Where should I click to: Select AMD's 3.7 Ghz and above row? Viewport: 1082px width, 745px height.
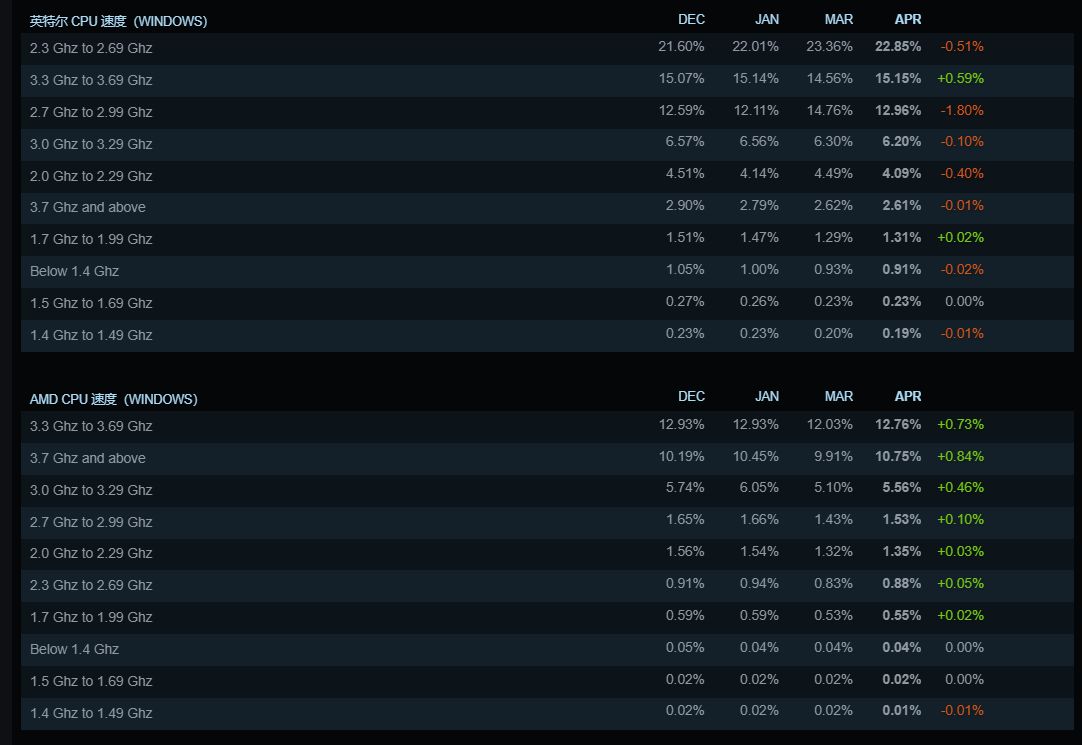88,458
